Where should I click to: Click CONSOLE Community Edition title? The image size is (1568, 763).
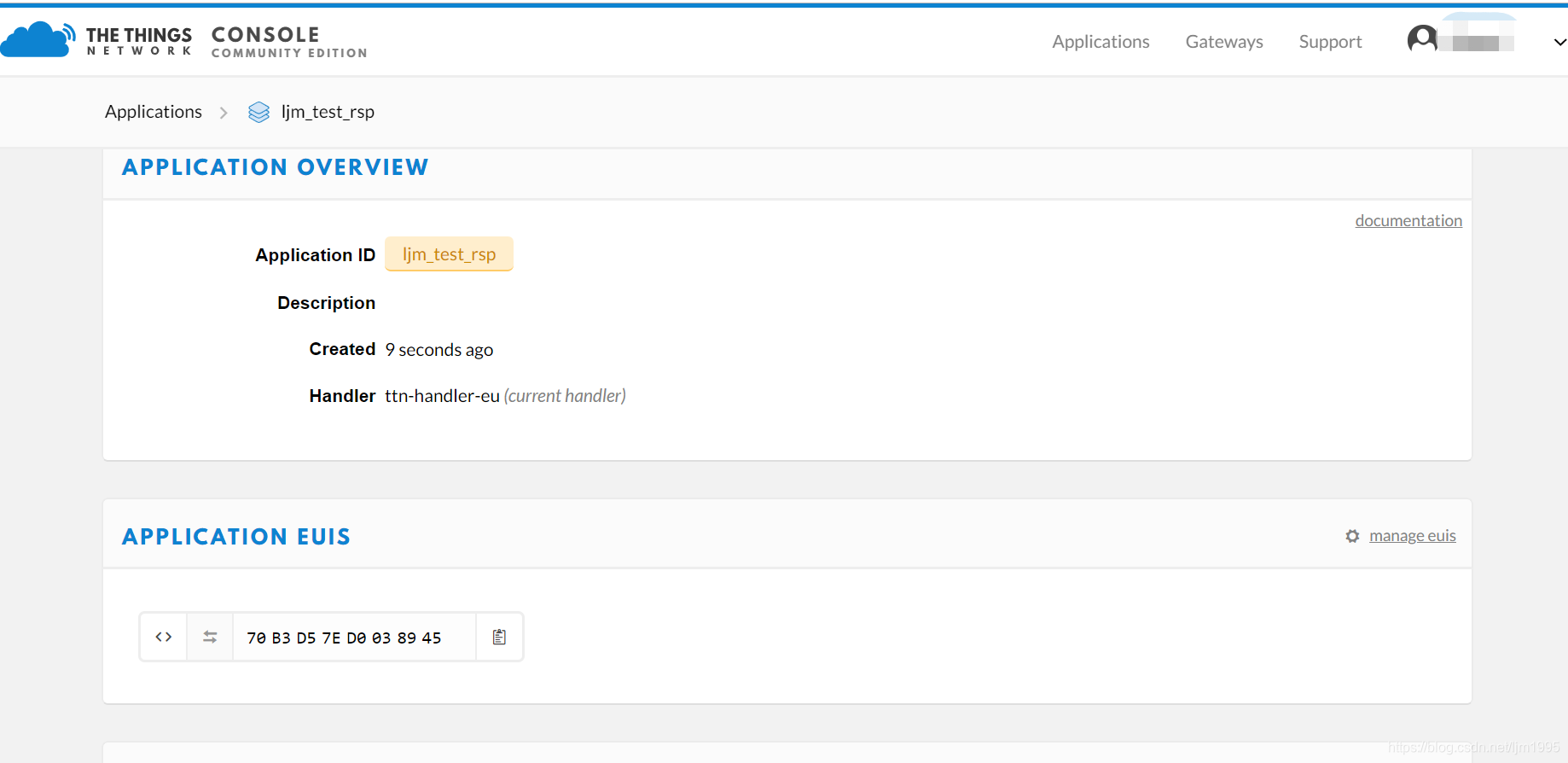tap(289, 41)
